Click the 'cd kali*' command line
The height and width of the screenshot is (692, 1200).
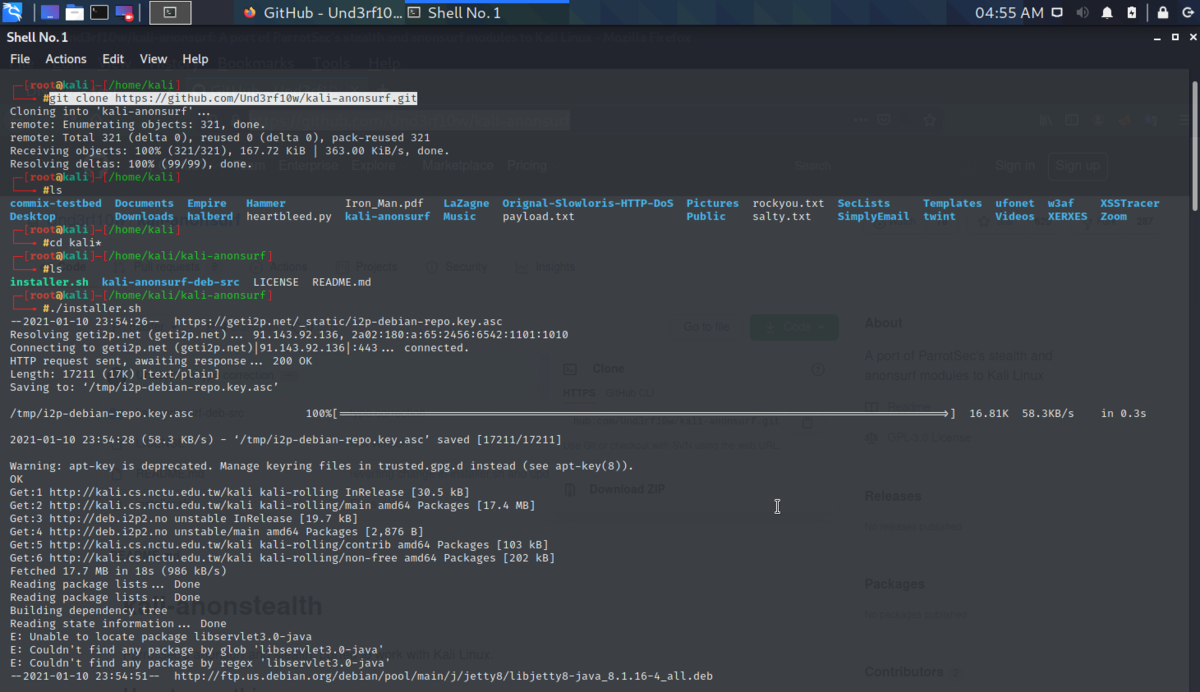(72, 243)
